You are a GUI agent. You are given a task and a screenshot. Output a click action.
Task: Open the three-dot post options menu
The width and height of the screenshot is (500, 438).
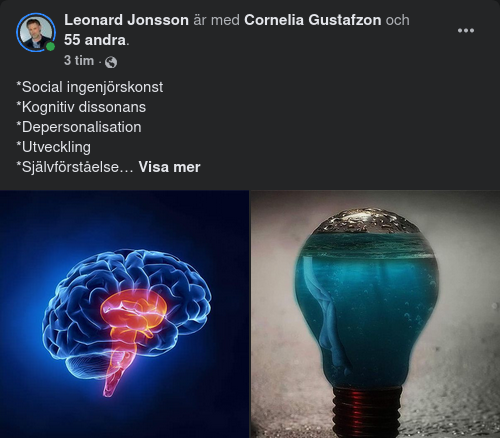[466, 30]
